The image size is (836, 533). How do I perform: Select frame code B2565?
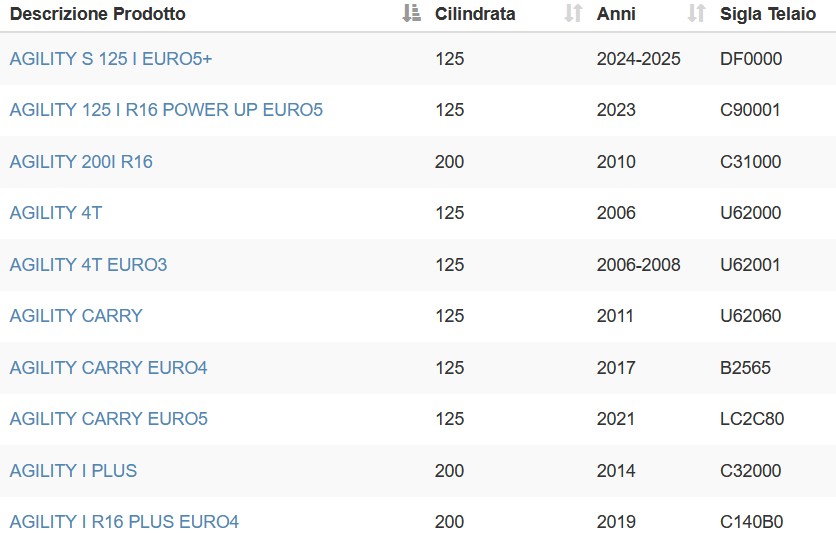(x=745, y=367)
